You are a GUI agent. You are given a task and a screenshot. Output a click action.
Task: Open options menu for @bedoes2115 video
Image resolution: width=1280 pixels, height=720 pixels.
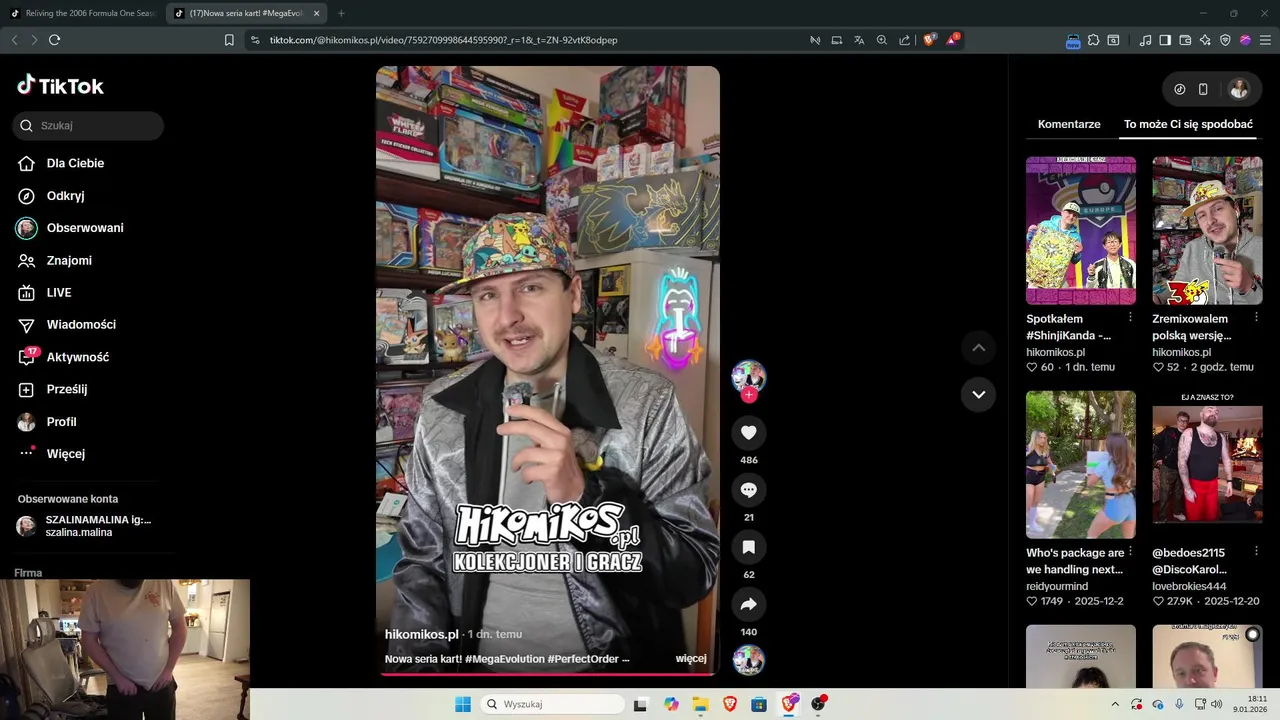tap(1257, 551)
